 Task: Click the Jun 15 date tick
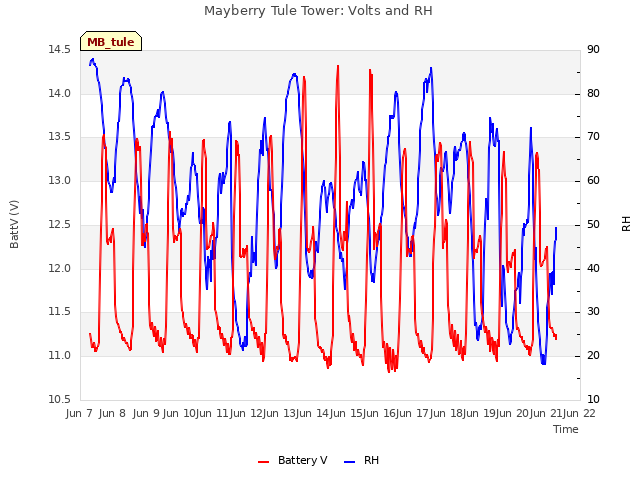[x=344, y=413]
